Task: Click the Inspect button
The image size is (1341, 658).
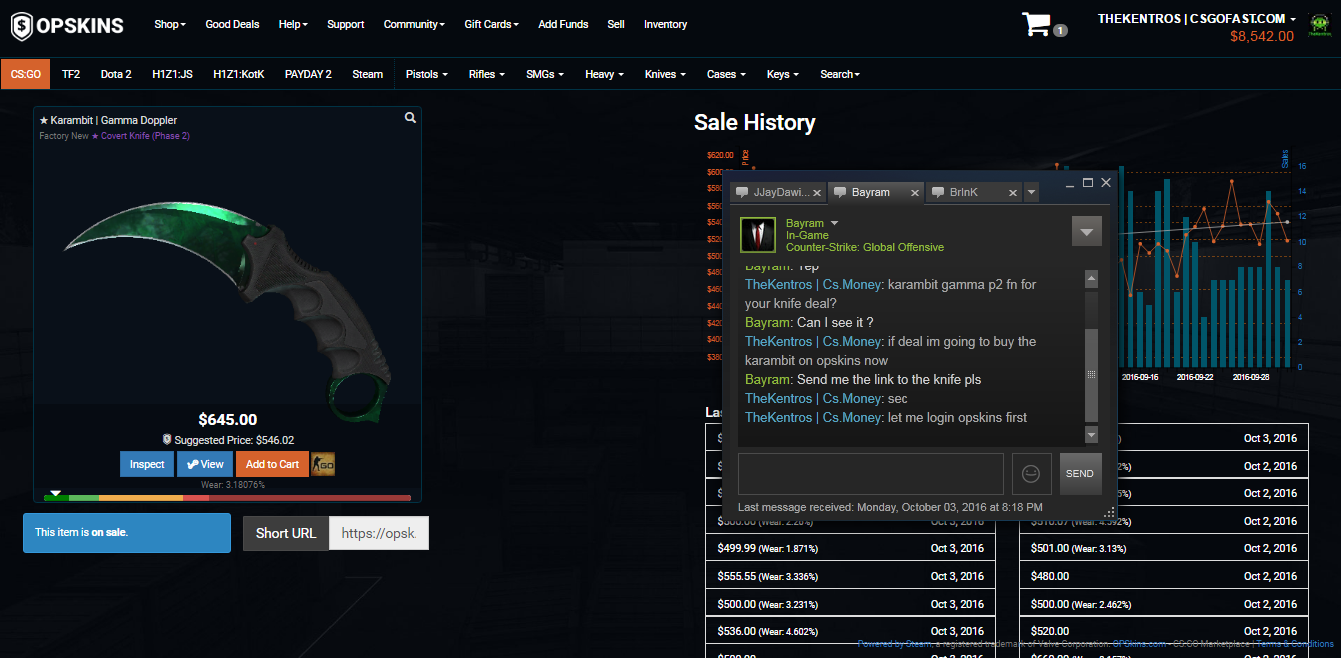Action: point(147,464)
